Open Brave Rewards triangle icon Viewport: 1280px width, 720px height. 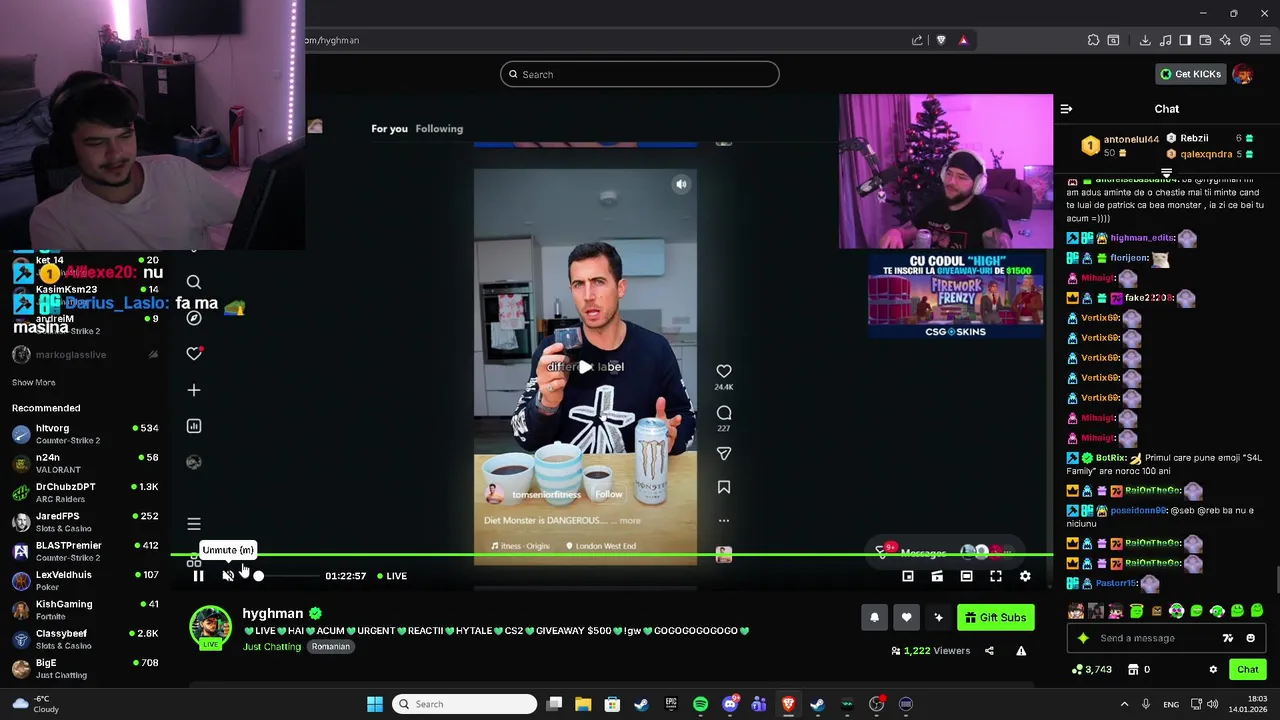click(963, 40)
